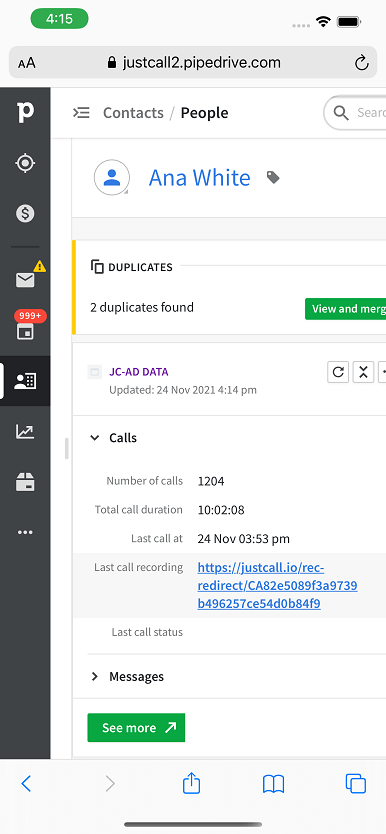
Task: Refresh the JC-AD DATA panel
Action: pyautogui.click(x=338, y=372)
